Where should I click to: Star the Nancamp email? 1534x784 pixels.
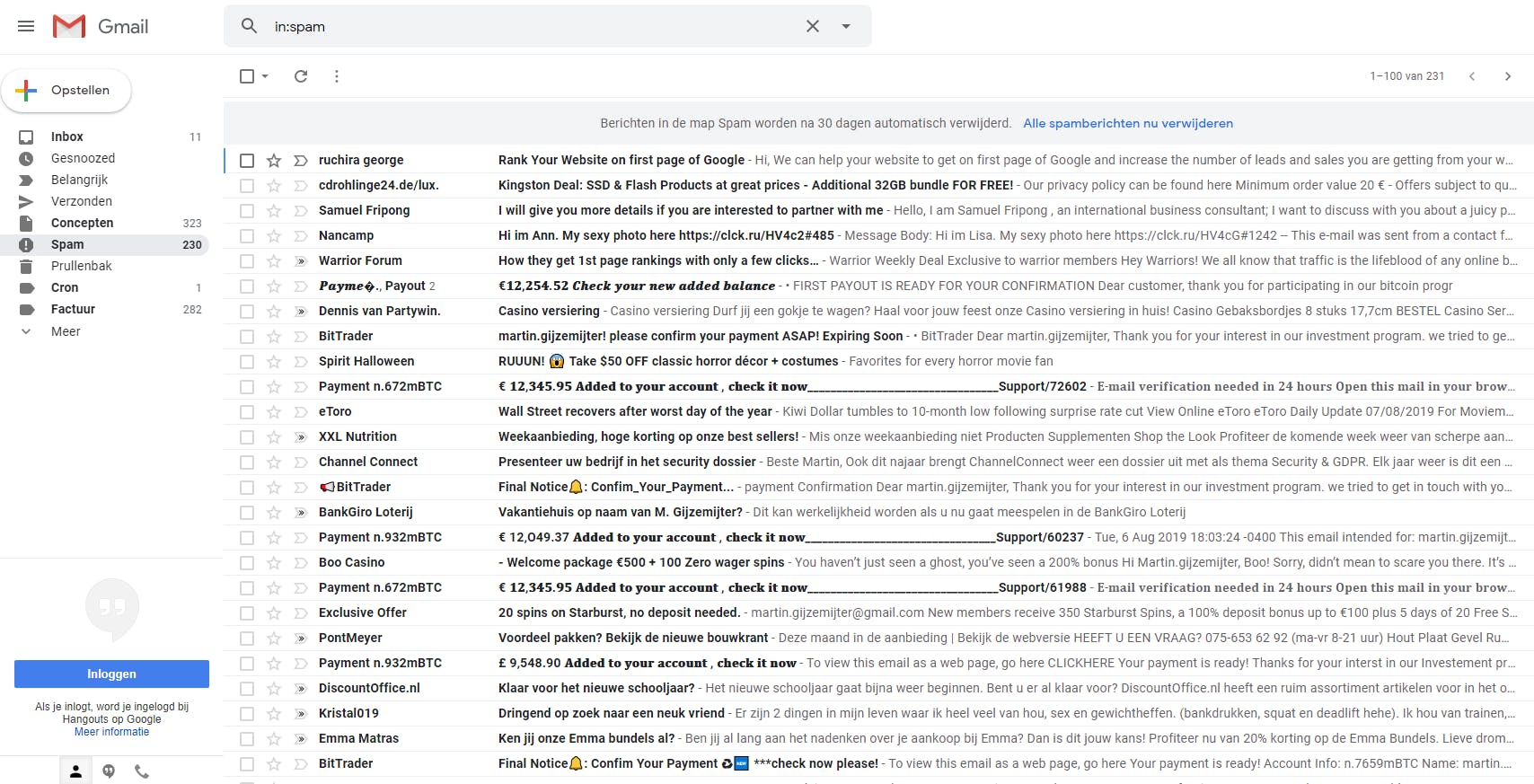coord(274,235)
